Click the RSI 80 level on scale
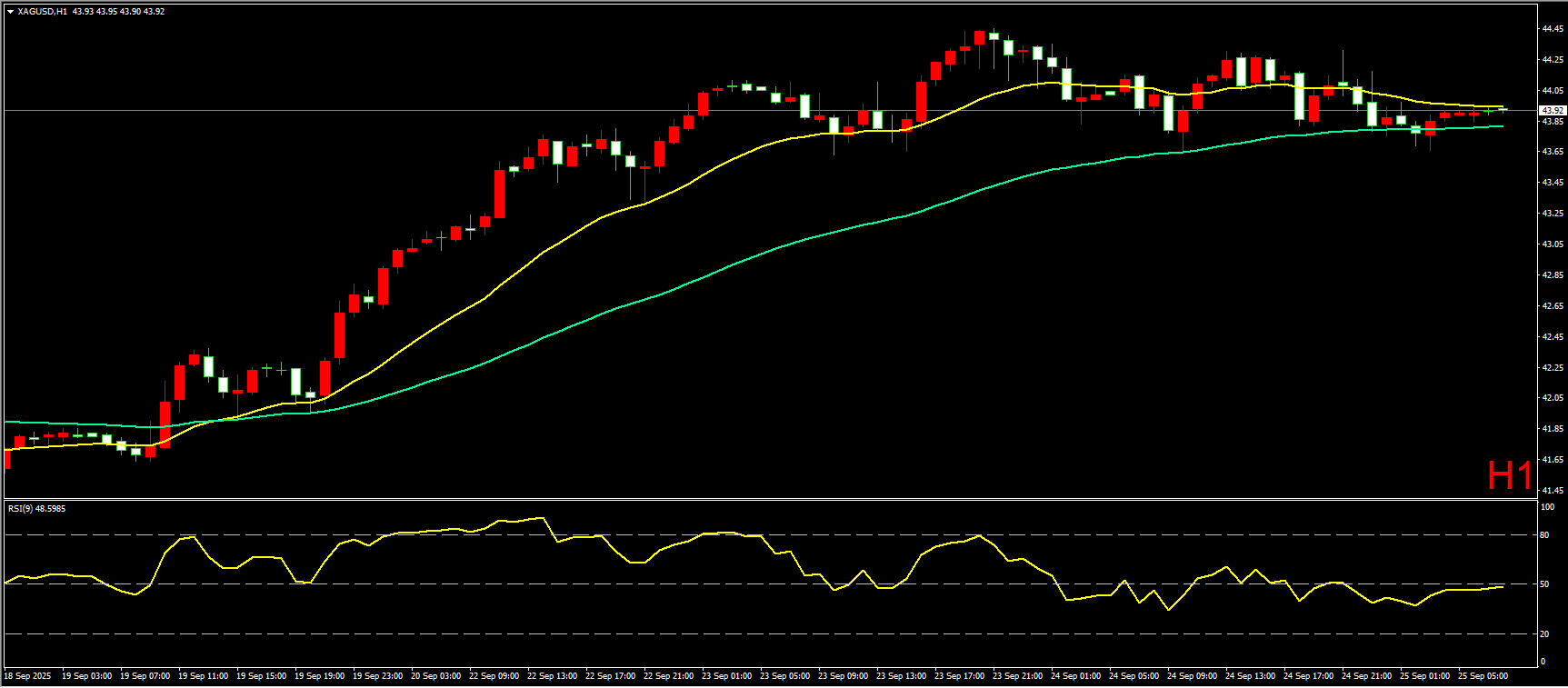The width and height of the screenshot is (1568, 688). pos(1545,535)
